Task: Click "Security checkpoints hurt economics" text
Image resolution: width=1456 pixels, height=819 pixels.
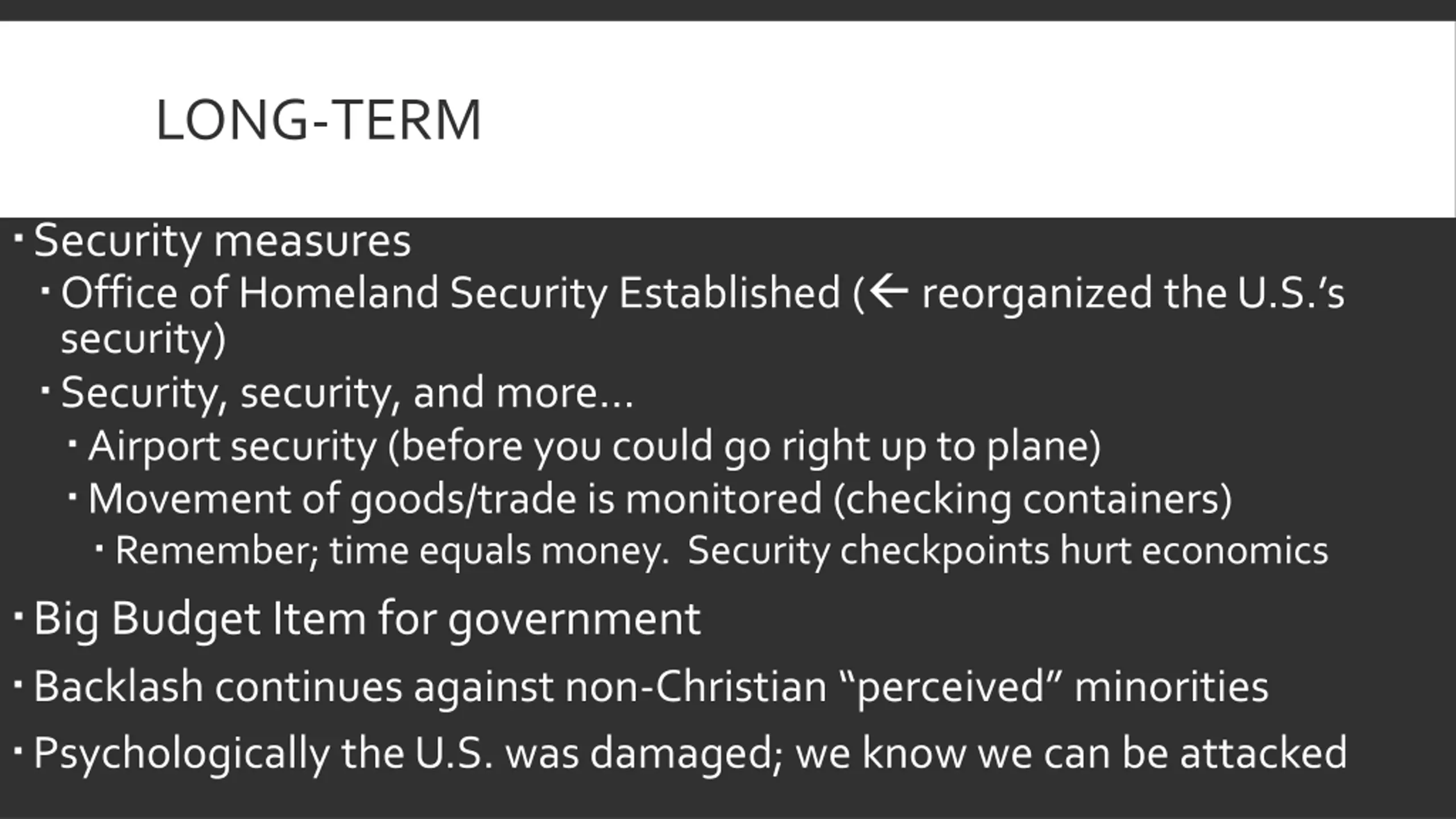Action: click(1008, 552)
